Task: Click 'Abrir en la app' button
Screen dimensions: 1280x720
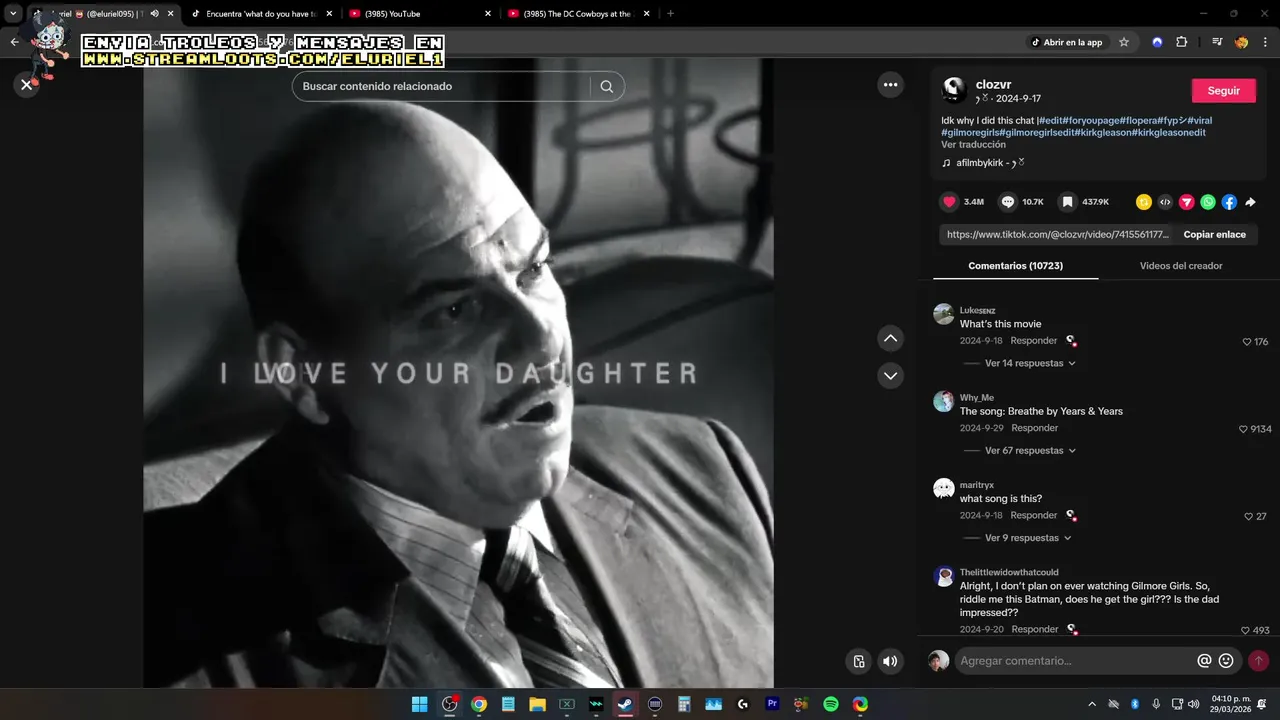Action: click(x=1067, y=42)
